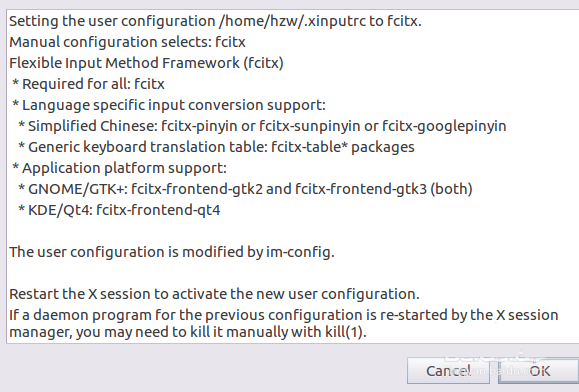Click the 'Simplified Chinese' text
Screen dimensions: 579x392
click(90, 126)
